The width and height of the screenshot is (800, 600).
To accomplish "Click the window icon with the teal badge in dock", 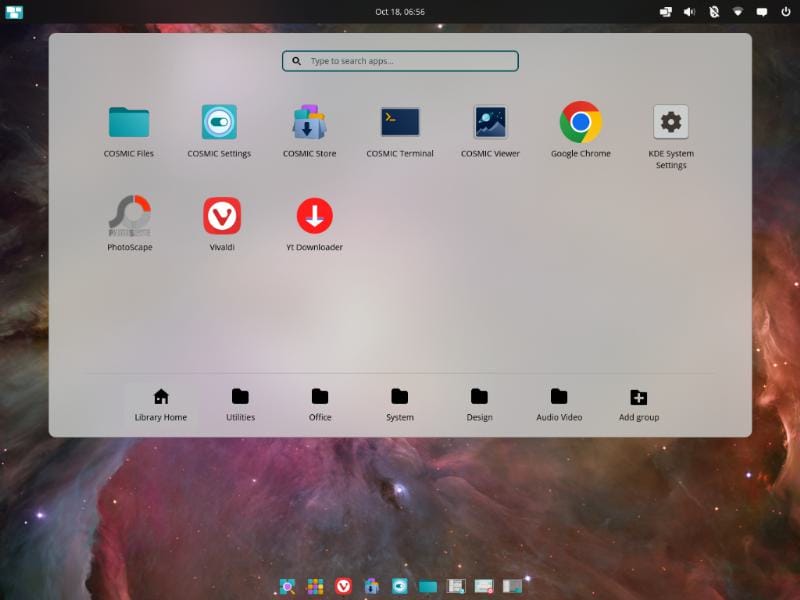I will pyautogui.click(x=456, y=586).
